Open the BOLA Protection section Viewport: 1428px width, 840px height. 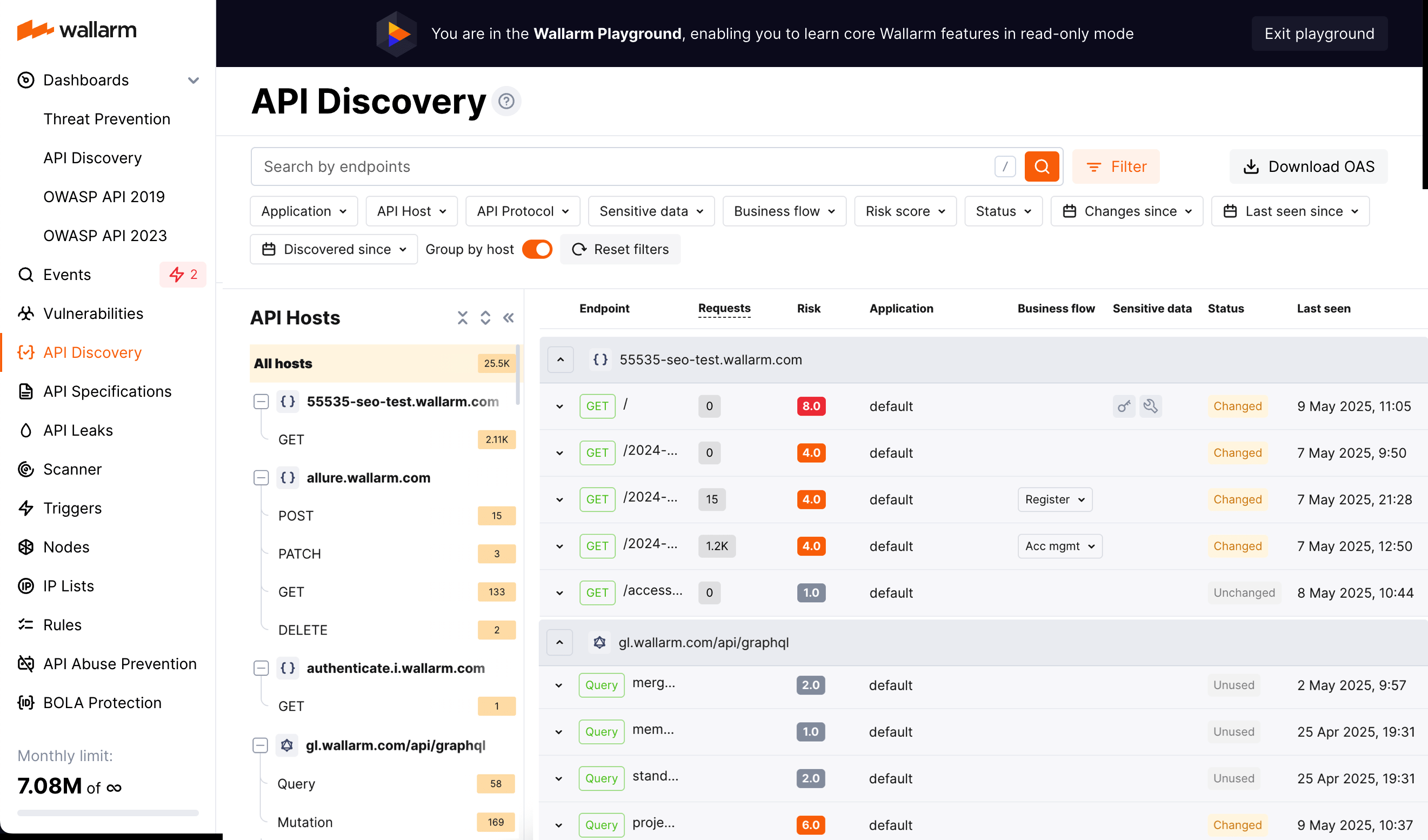(x=102, y=702)
